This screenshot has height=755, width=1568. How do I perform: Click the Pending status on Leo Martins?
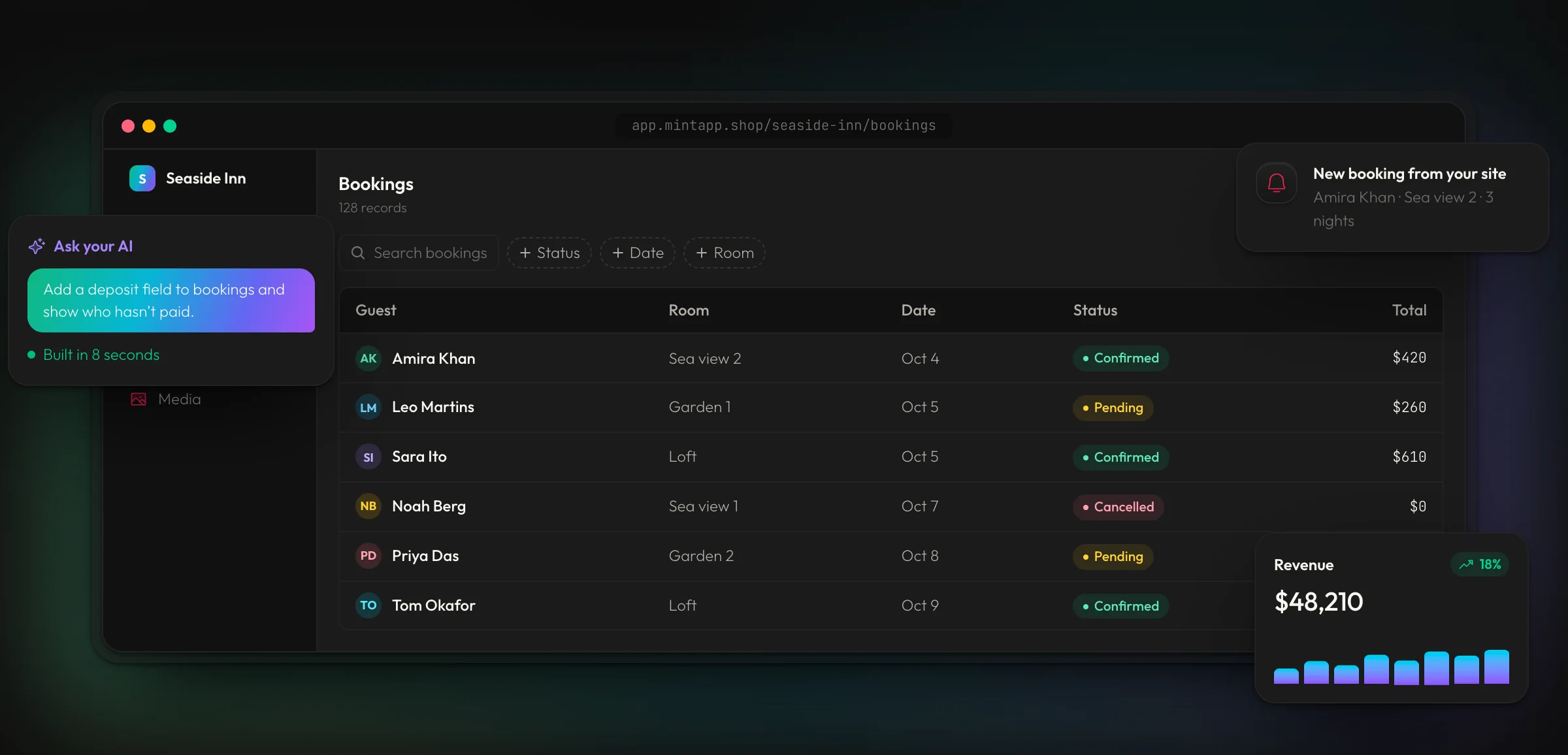(x=1113, y=408)
